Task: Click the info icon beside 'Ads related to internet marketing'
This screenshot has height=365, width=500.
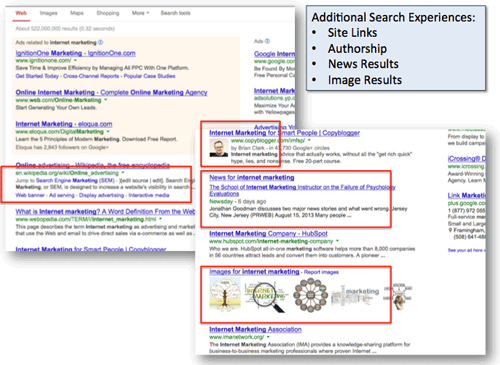Action: coord(101,42)
